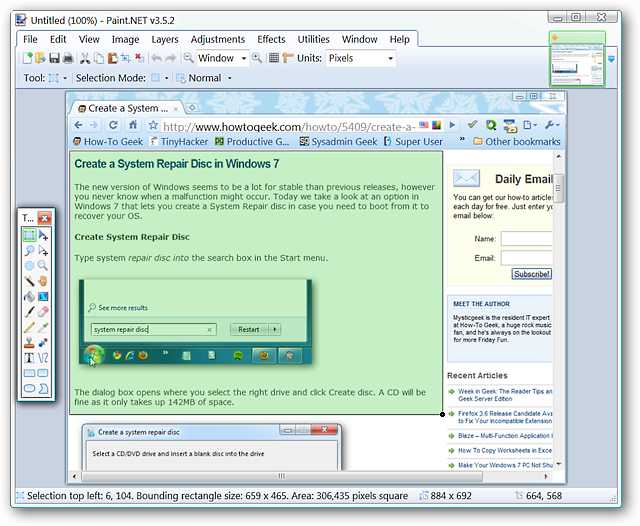The height and width of the screenshot is (526, 640).
Task: Select the Paint Bucket tool
Action: tap(29, 296)
